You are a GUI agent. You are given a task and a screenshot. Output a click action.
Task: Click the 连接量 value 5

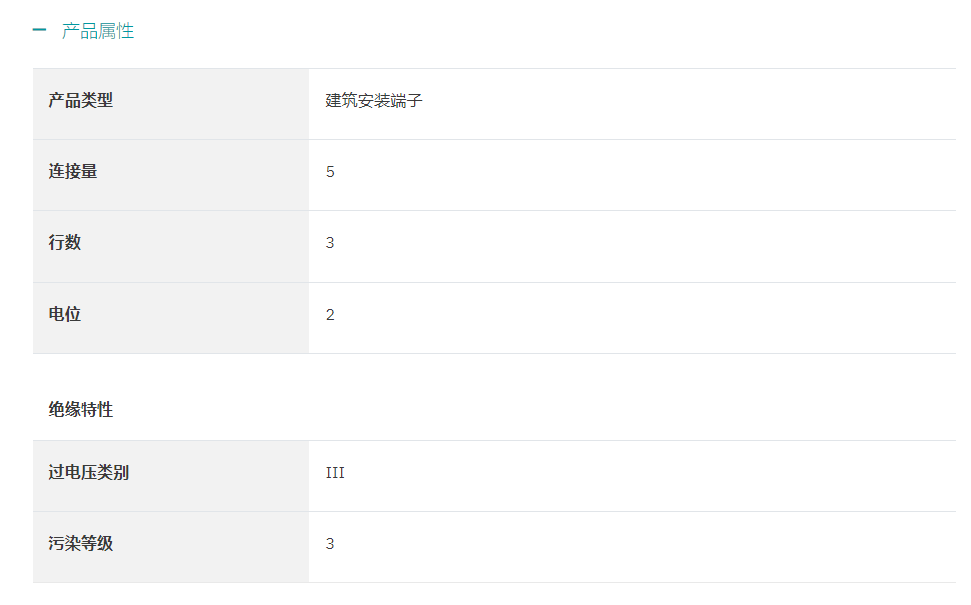coord(330,172)
